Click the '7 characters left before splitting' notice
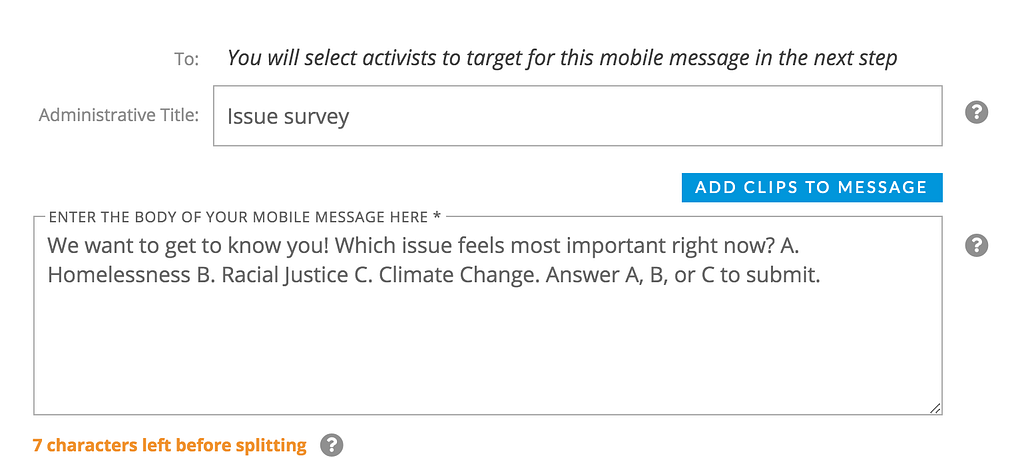 click(169, 445)
